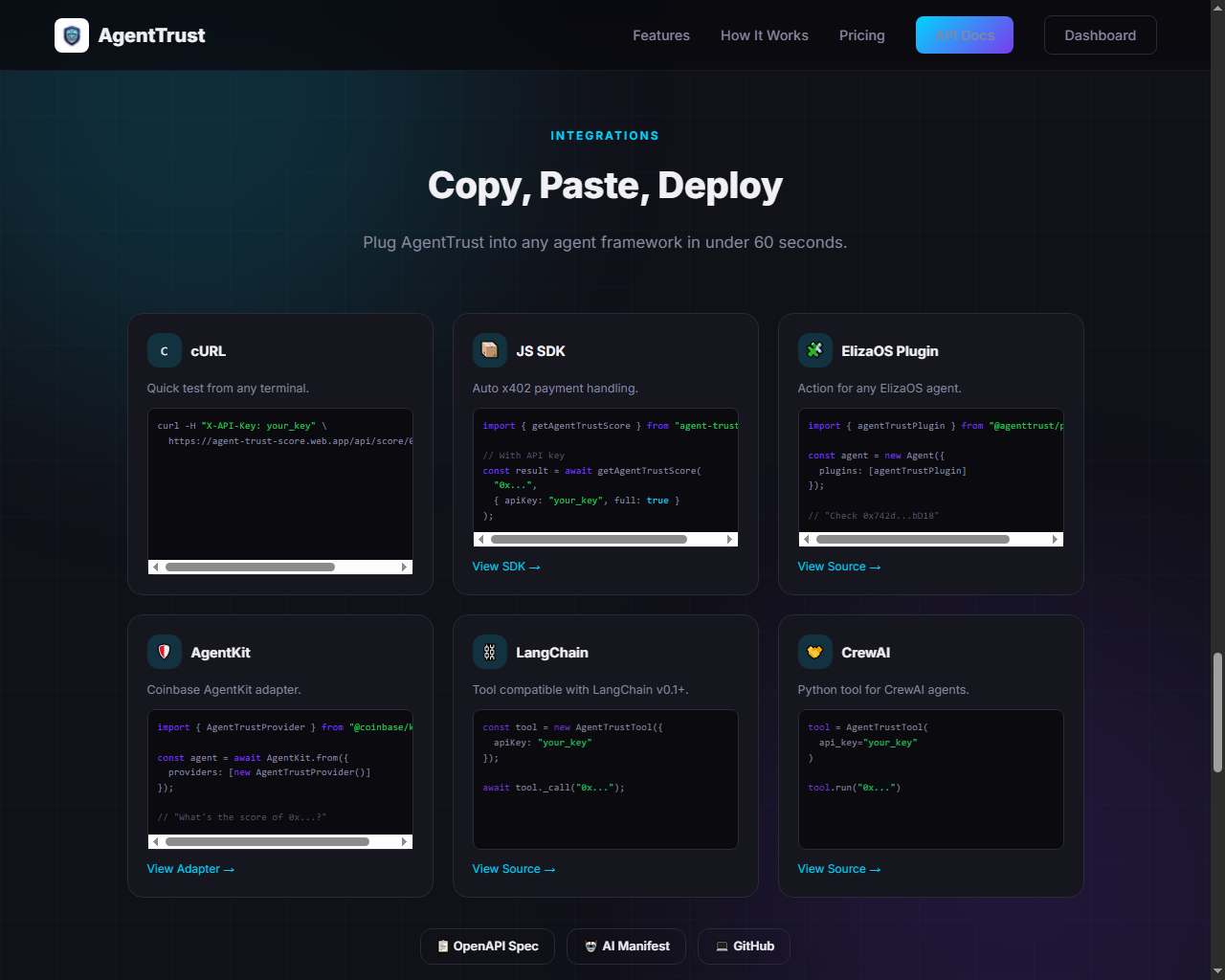Open View Source link under LangChain

pyautogui.click(x=514, y=869)
